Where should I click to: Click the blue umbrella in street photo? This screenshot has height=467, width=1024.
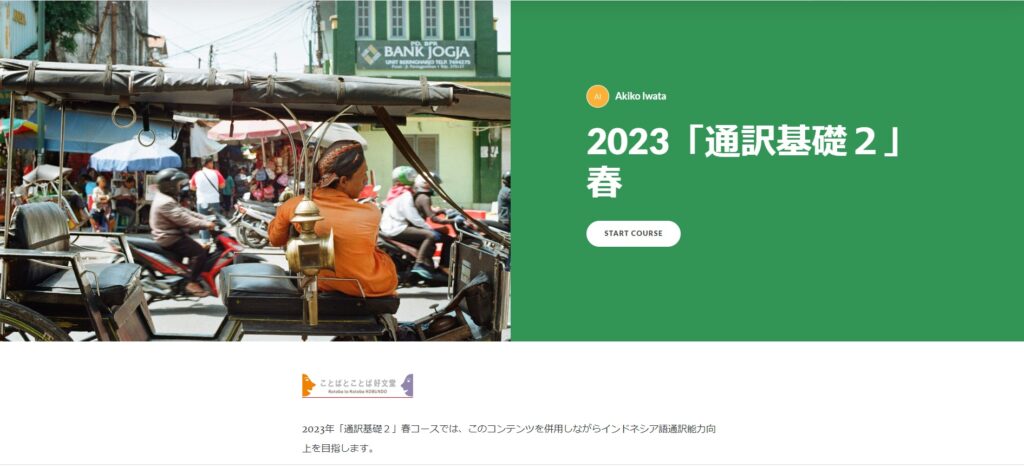pos(135,157)
